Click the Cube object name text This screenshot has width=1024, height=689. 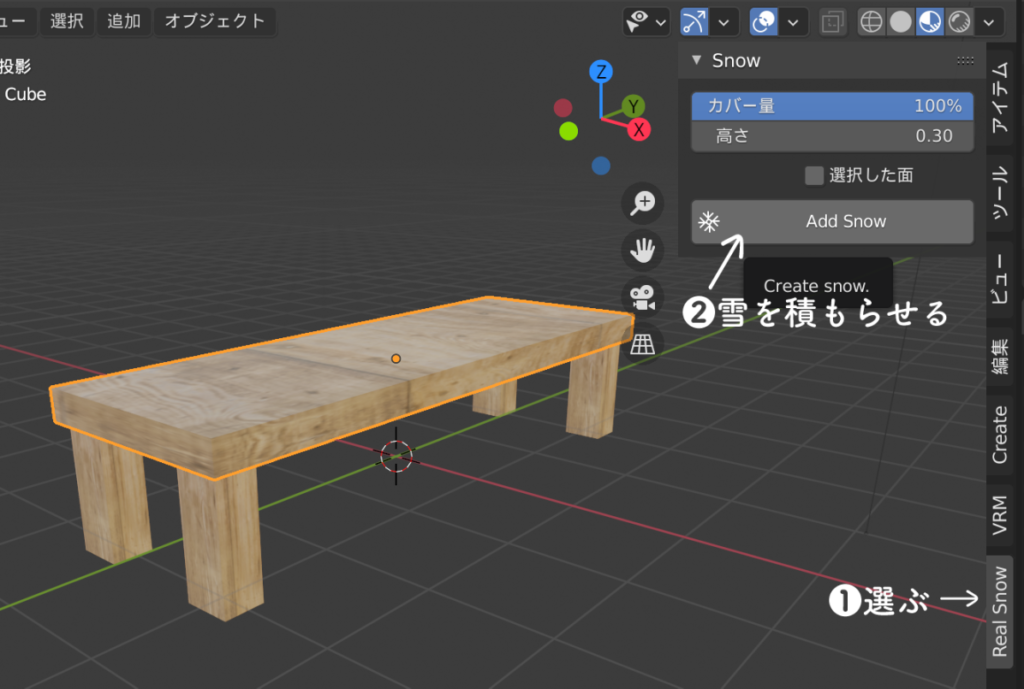point(25,94)
